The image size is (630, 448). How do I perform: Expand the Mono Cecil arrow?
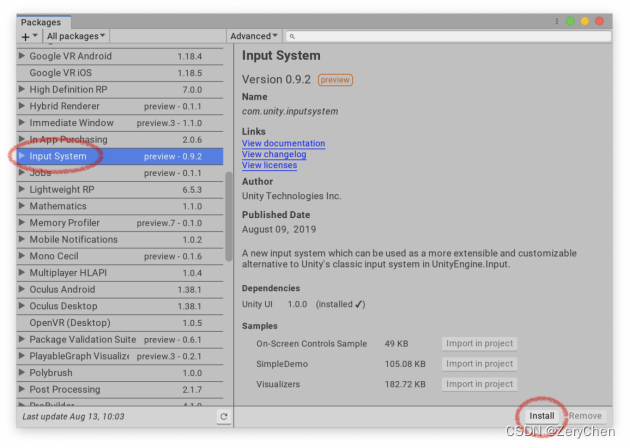(22, 256)
